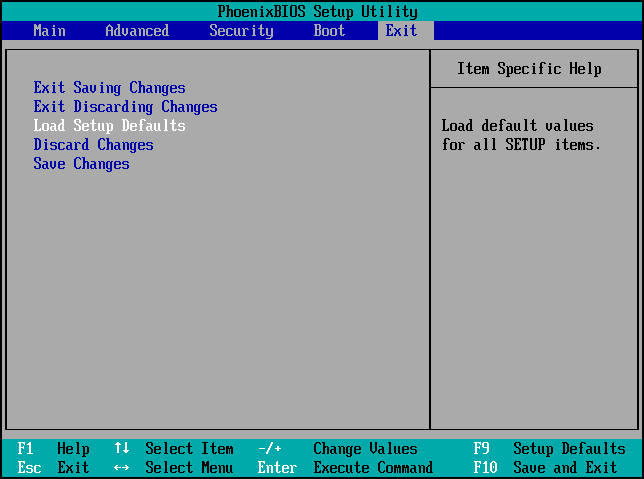The width and height of the screenshot is (644, 479).
Task: Click the PhoenixBIOS Setup Utility title
Action: click(x=317, y=12)
